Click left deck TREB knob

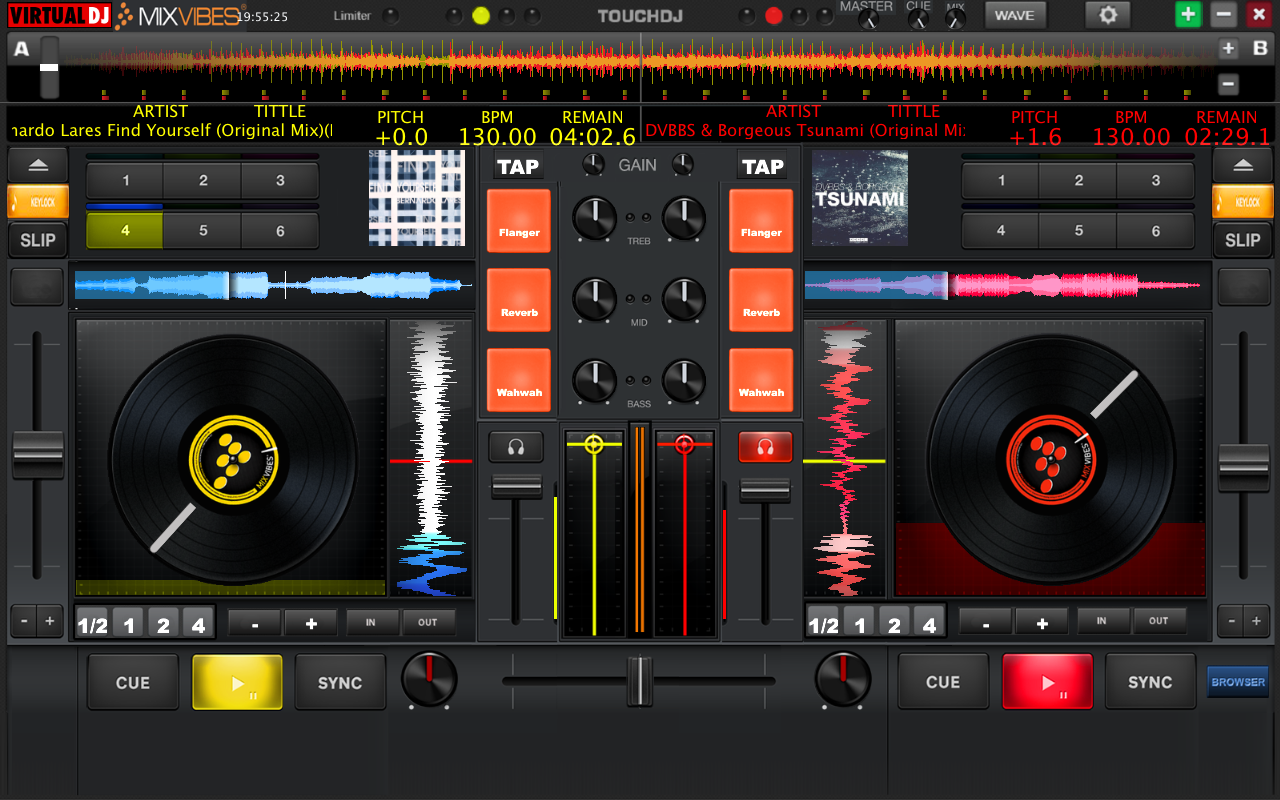(x=594, y=218)
